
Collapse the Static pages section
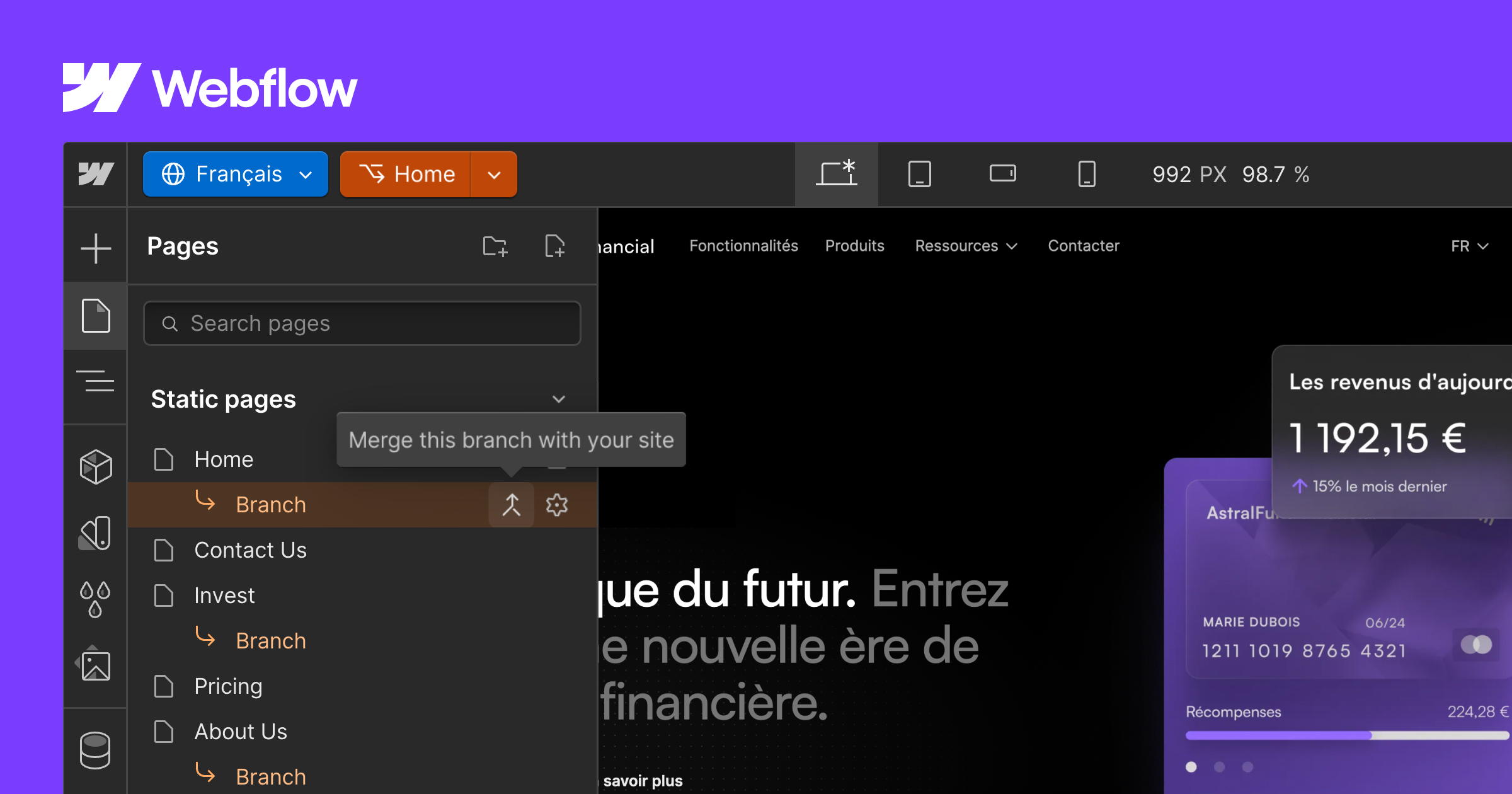pyautogui.click(x=558, y=398)
